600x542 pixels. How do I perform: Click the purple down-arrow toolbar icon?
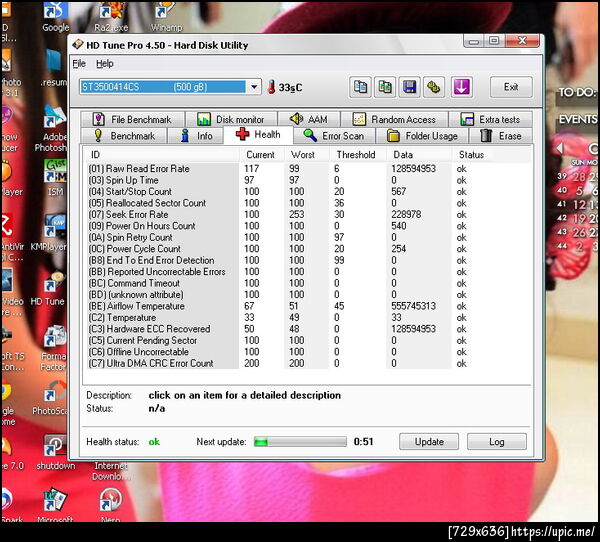tap(461, 87)
